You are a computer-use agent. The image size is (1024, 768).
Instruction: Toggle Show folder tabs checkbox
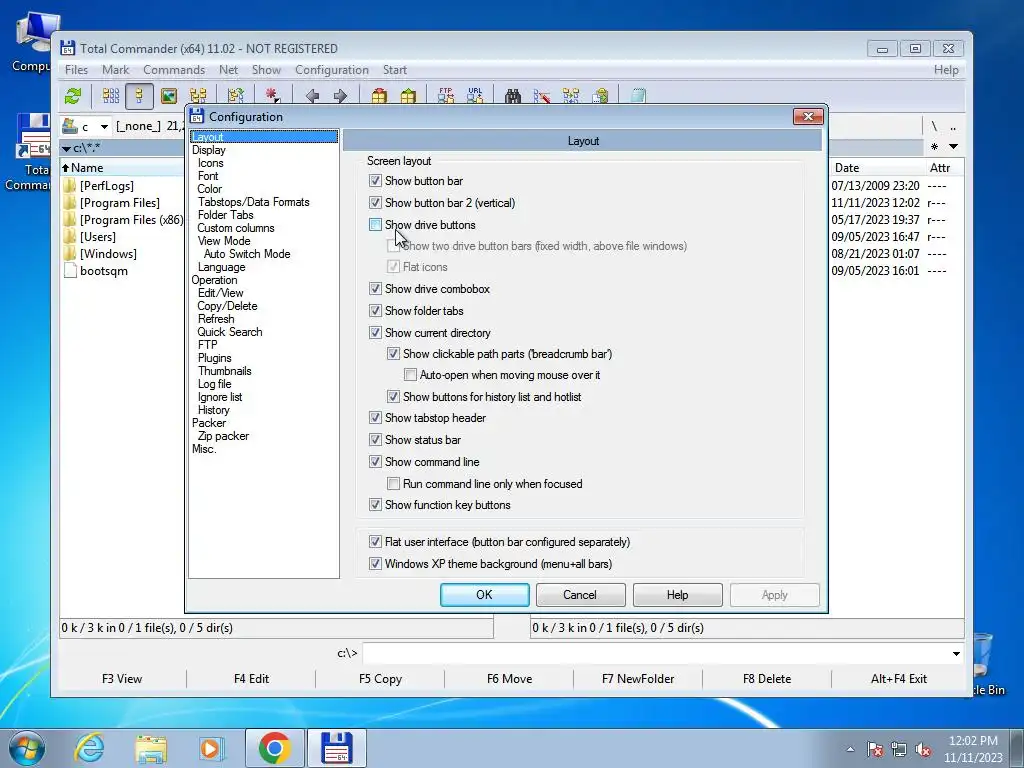[375, 311]
